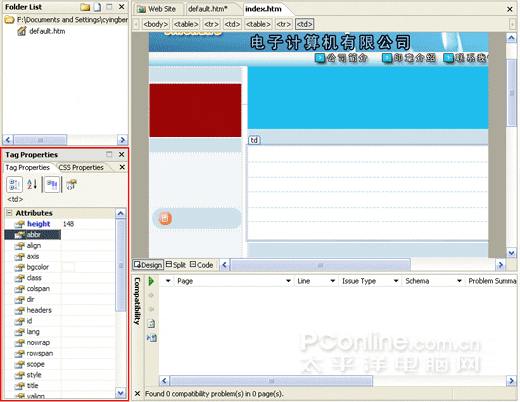Viewport: 520px width, 402px height.
Task: Switch to the CSS Properties tab
Action: click(81, 167)
